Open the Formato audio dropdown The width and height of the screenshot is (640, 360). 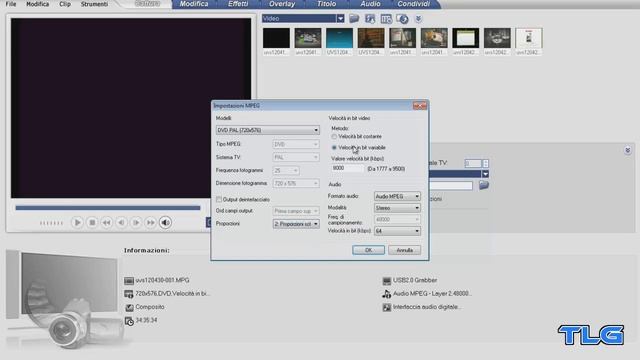point(397,196)
